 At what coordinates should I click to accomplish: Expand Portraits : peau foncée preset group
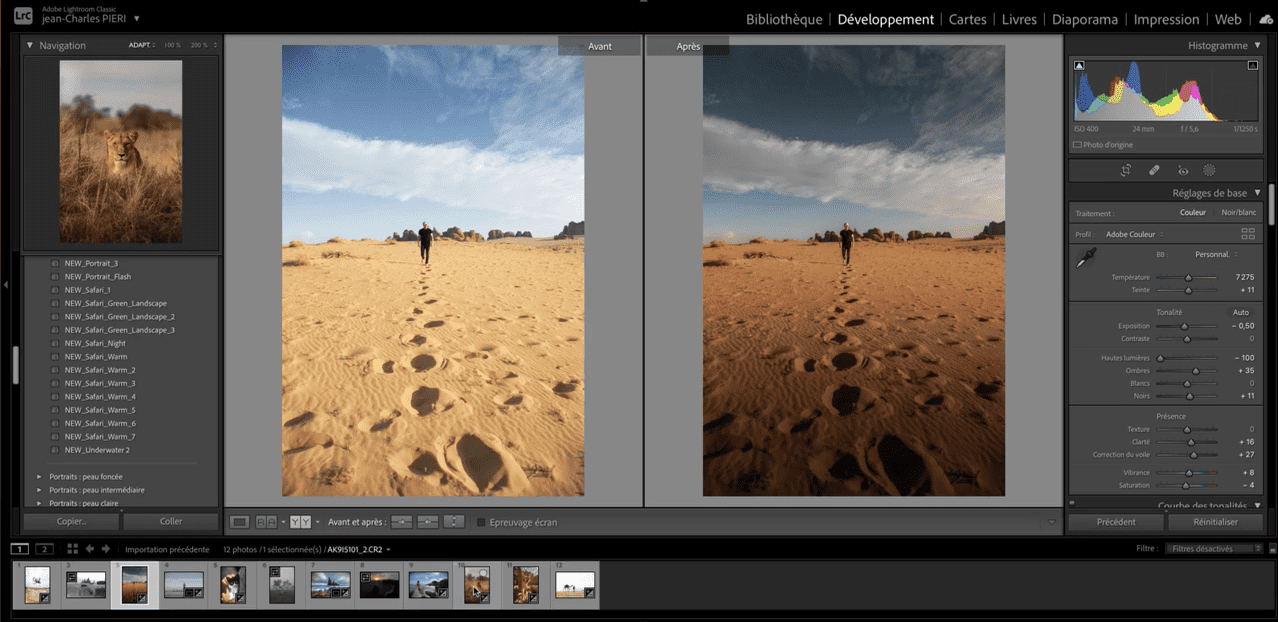(x=40, y=477)
